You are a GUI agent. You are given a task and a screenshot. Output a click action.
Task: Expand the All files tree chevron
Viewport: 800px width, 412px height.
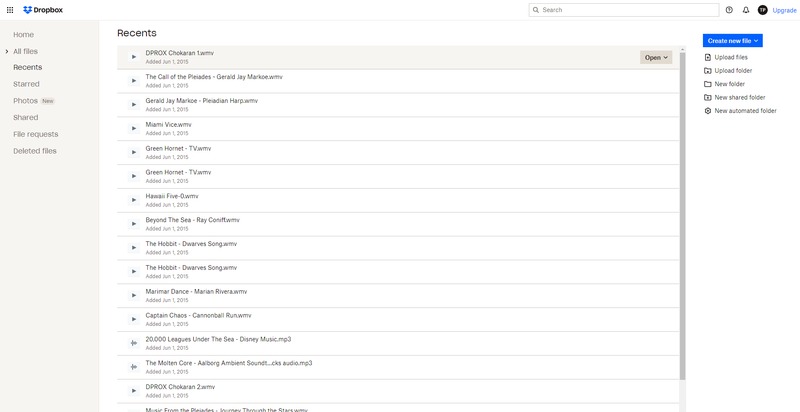pyautogui.click(x=7, y=52)
